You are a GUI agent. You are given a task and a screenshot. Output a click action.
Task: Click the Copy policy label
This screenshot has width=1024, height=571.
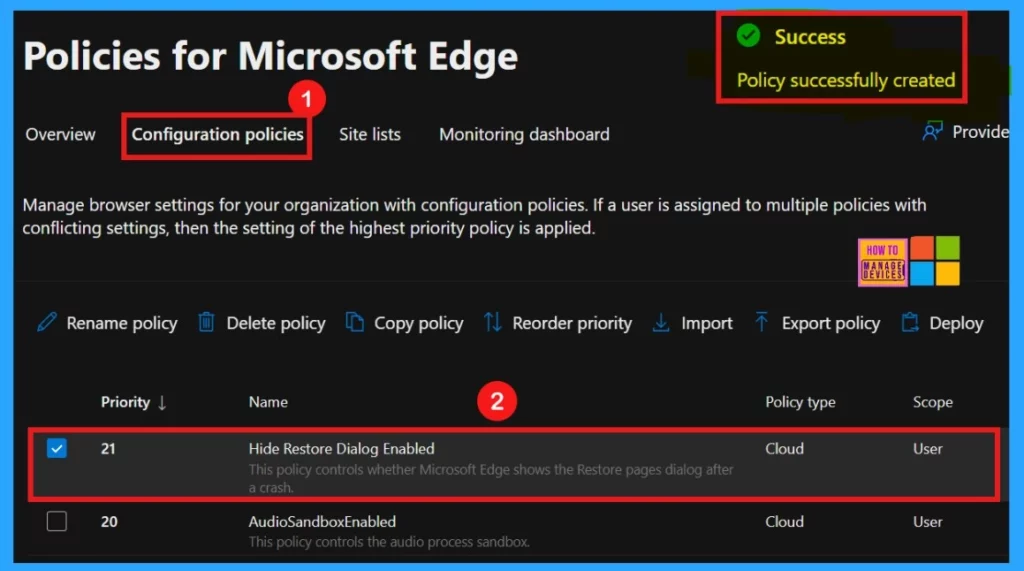click(419, 323)
